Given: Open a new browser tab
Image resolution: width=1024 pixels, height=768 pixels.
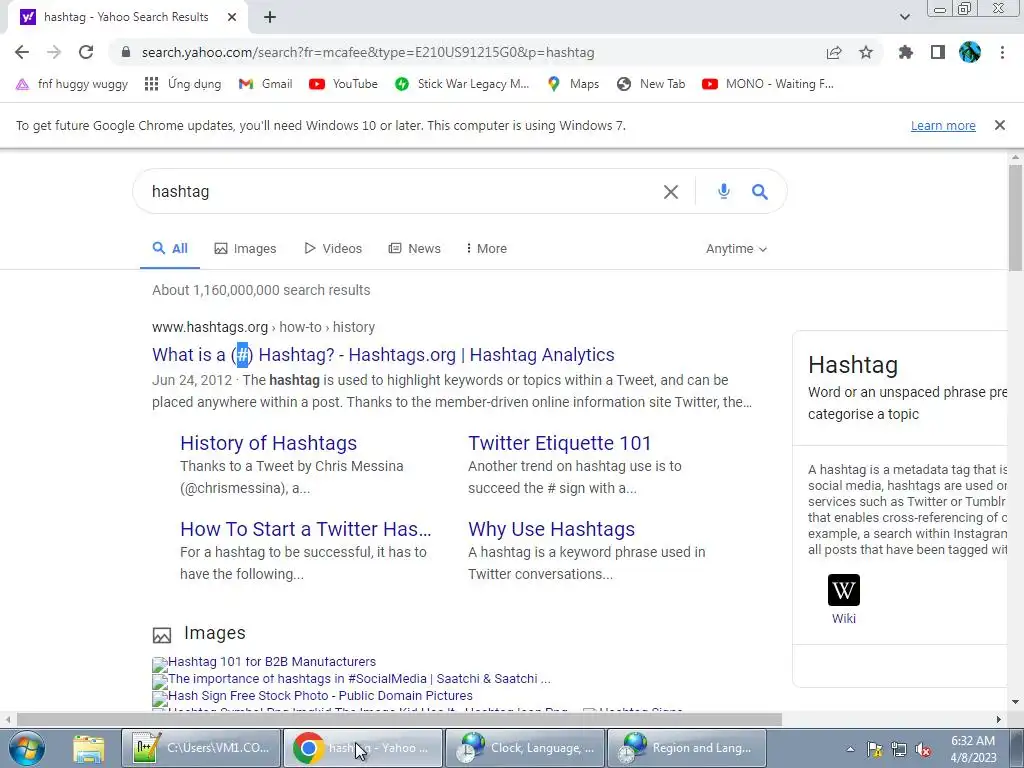Looking at the screenshot, I should pos(270,17).
